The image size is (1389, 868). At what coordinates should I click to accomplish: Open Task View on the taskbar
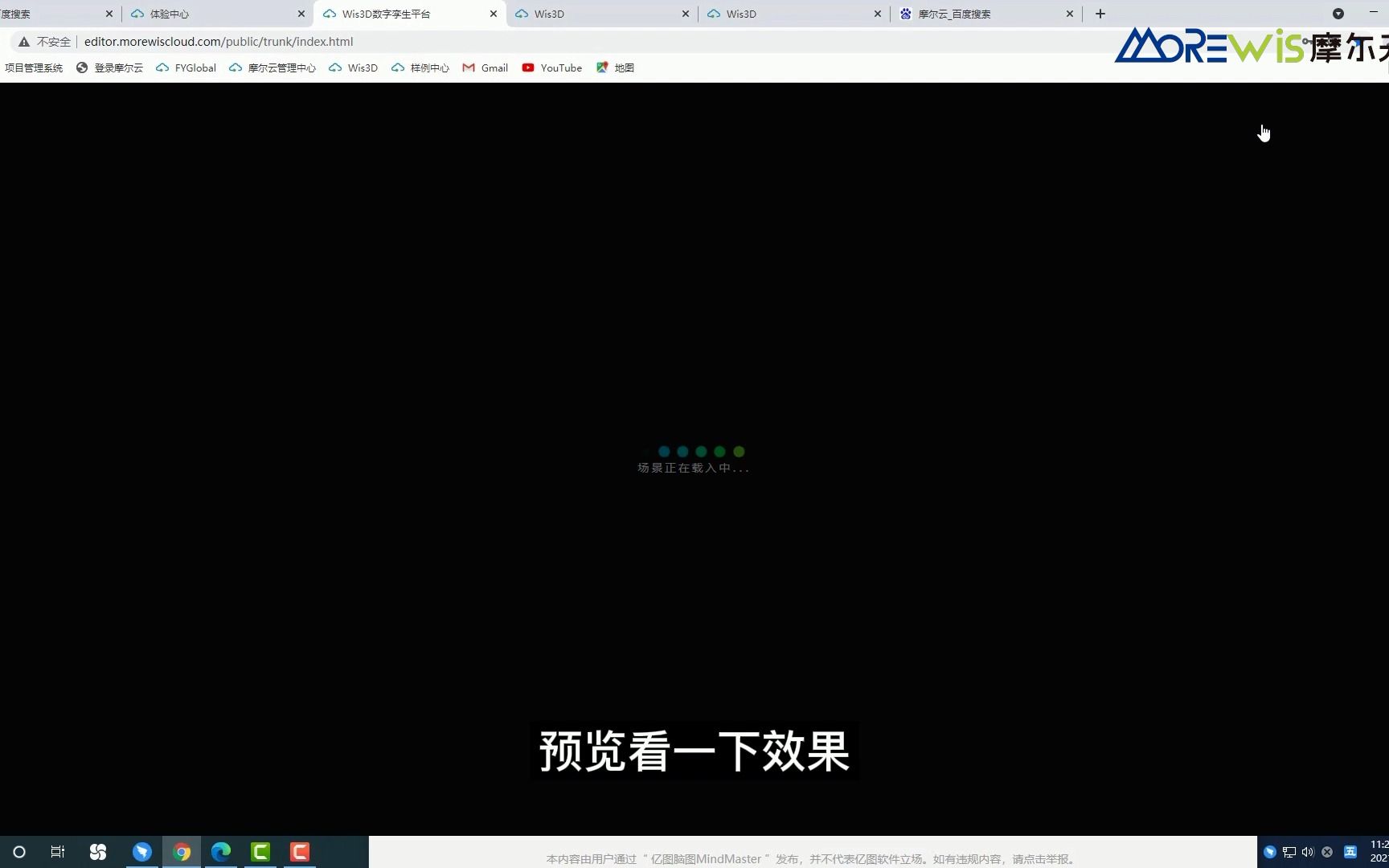tap(58, 852)
